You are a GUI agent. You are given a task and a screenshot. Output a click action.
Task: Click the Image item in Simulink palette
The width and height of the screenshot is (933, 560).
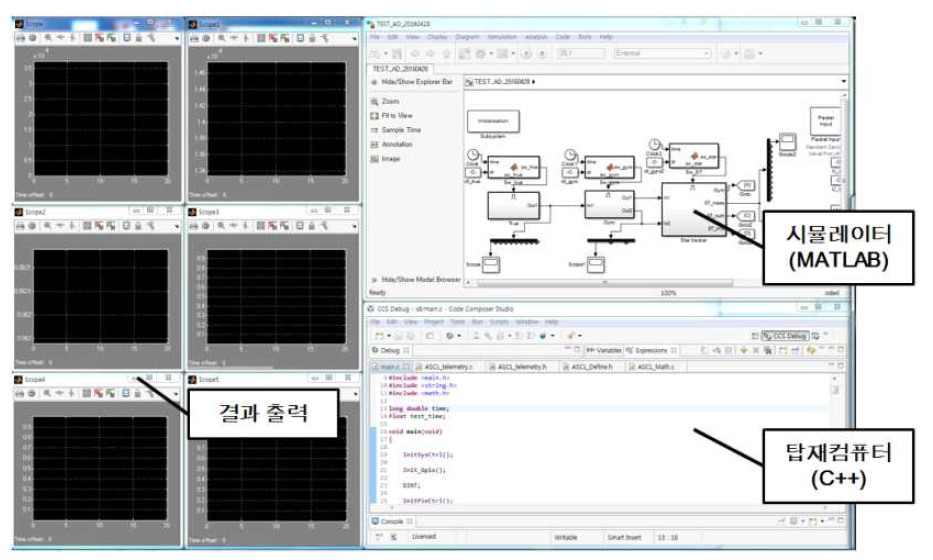385,159
